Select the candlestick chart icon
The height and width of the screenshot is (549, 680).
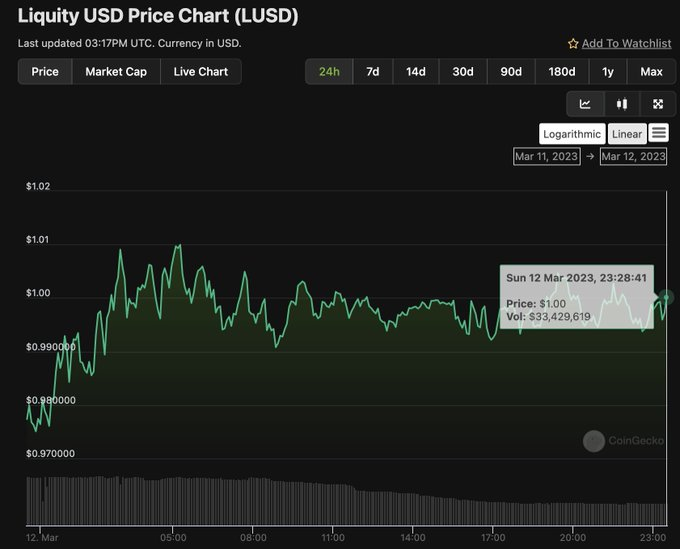pyautogui.click(x=621, y=104)
